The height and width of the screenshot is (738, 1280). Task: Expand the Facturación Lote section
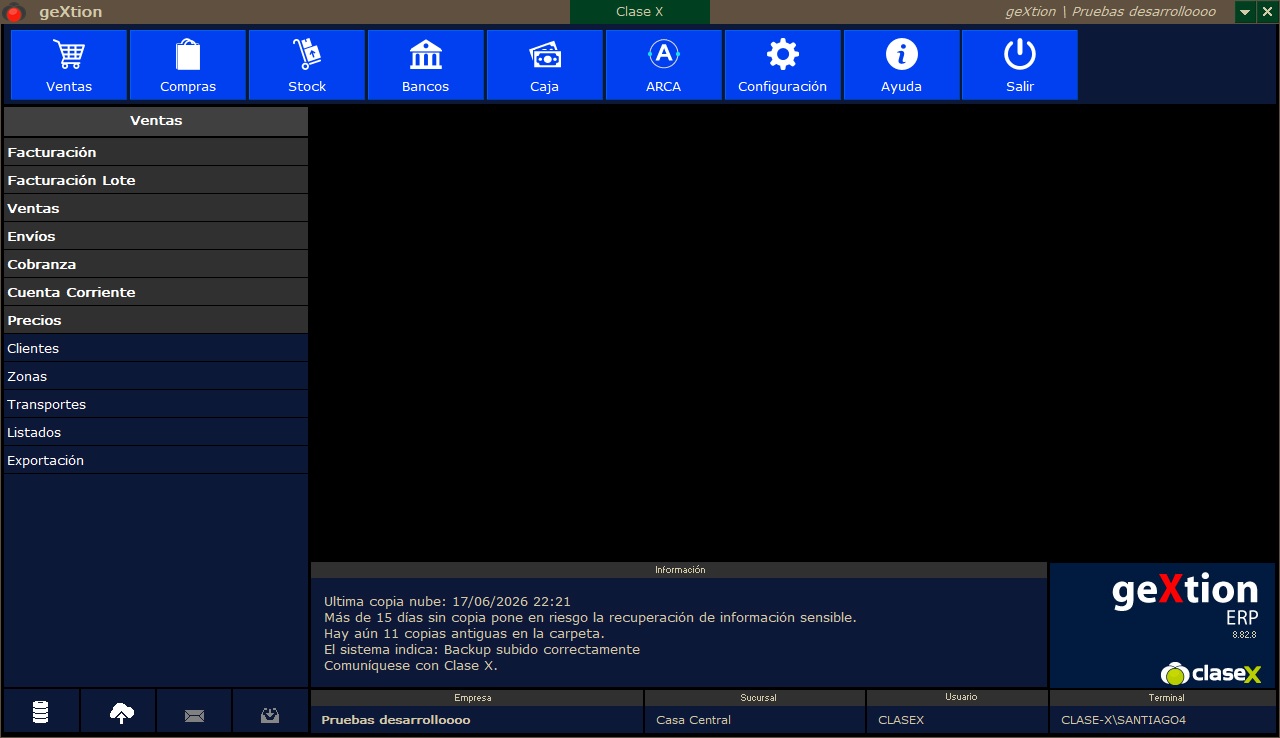click(x=156, y=180)
